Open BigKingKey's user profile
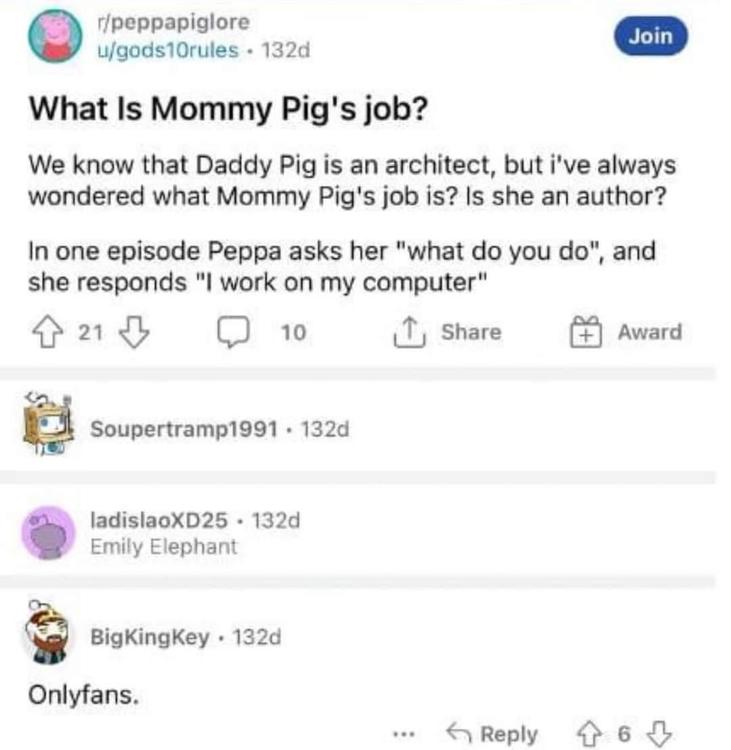The image size is (731, 750). [150, 635]
